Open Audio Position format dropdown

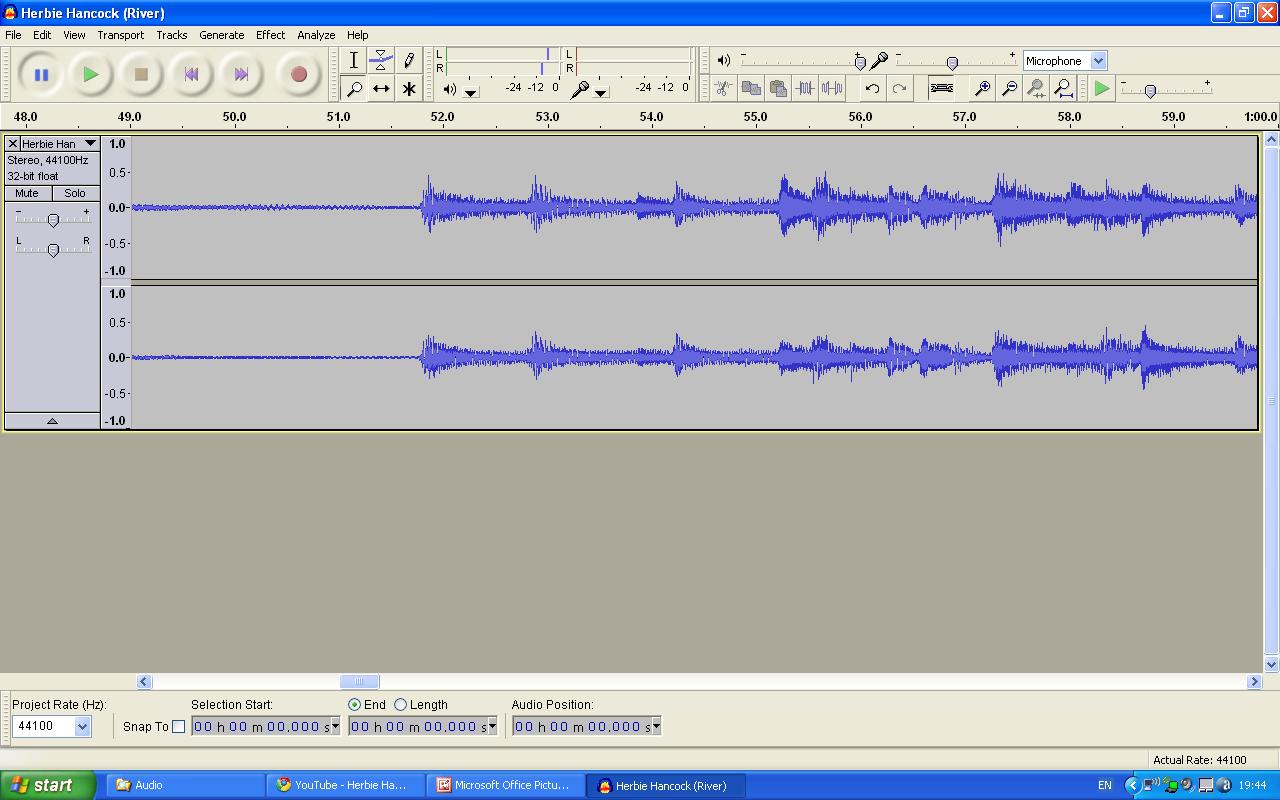point(656,727)
